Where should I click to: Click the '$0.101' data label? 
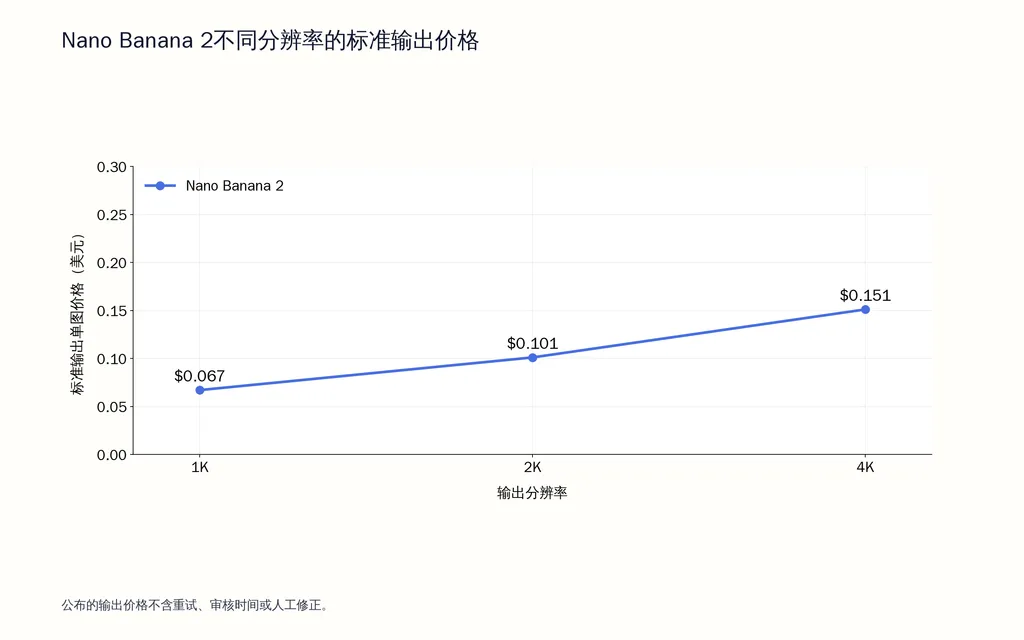(x=532, y=343)
